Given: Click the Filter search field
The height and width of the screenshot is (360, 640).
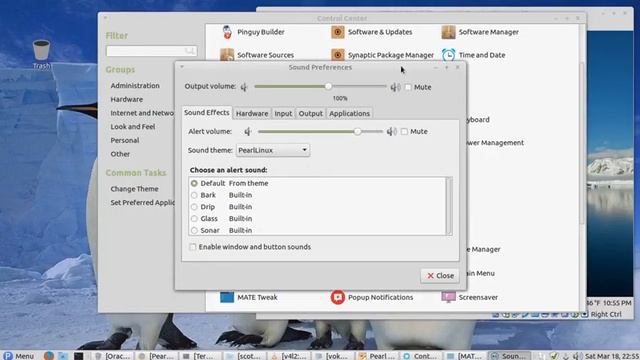Looking at the screenshot, I should click(x=151, y=51).
